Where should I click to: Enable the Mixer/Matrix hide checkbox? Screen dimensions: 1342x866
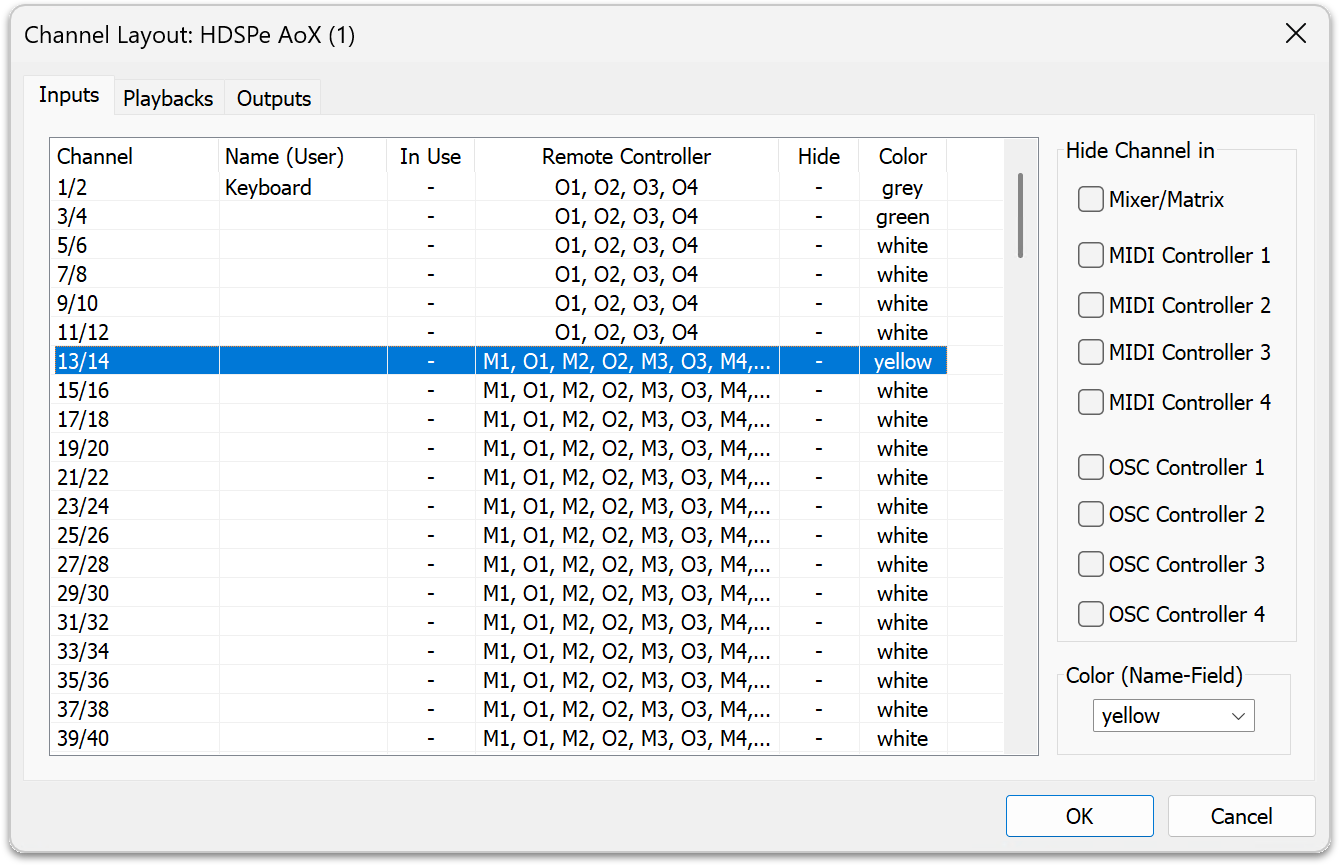(x=1091, y=200)
